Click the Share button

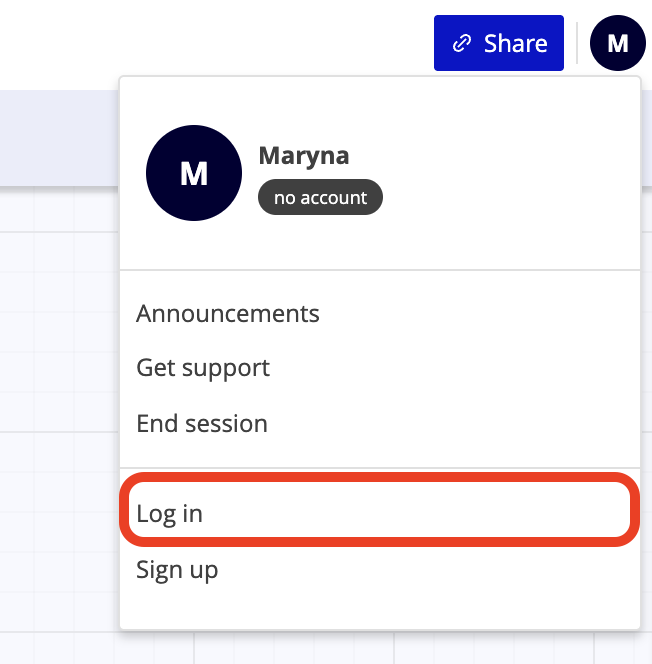pos(499,43)
